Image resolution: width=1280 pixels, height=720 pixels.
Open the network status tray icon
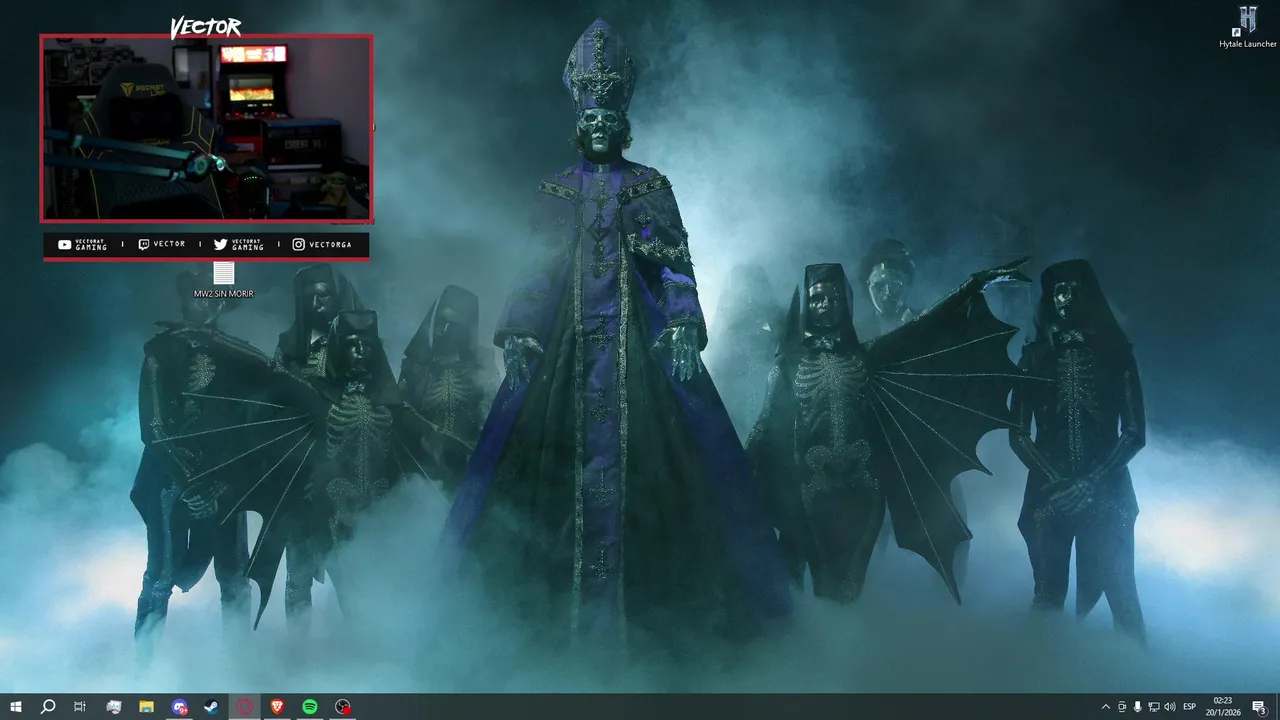[1154, 707]
